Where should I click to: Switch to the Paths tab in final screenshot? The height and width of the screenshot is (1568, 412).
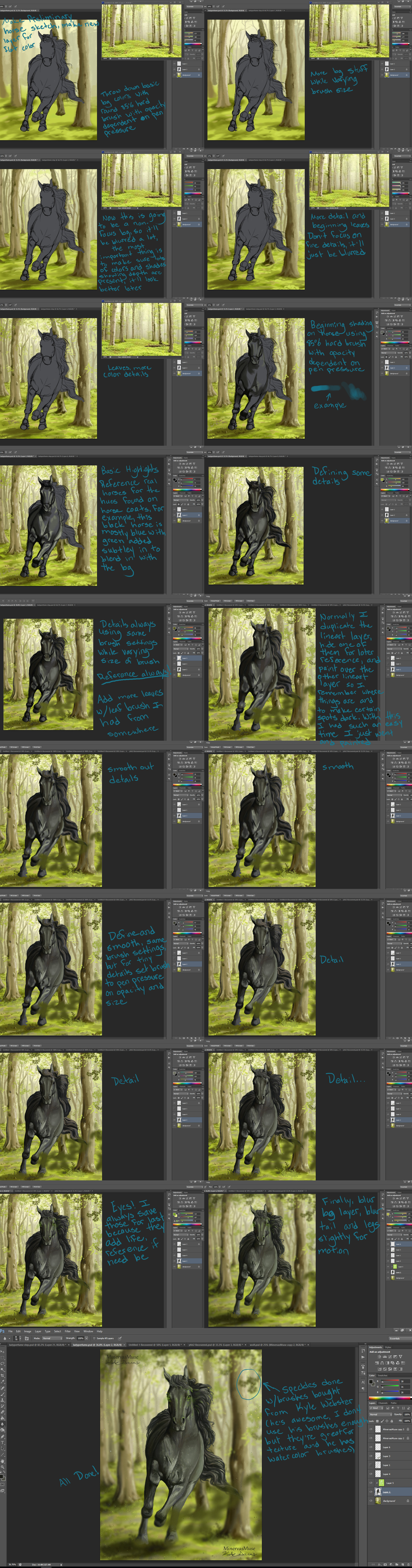[x=394, y=1403]
